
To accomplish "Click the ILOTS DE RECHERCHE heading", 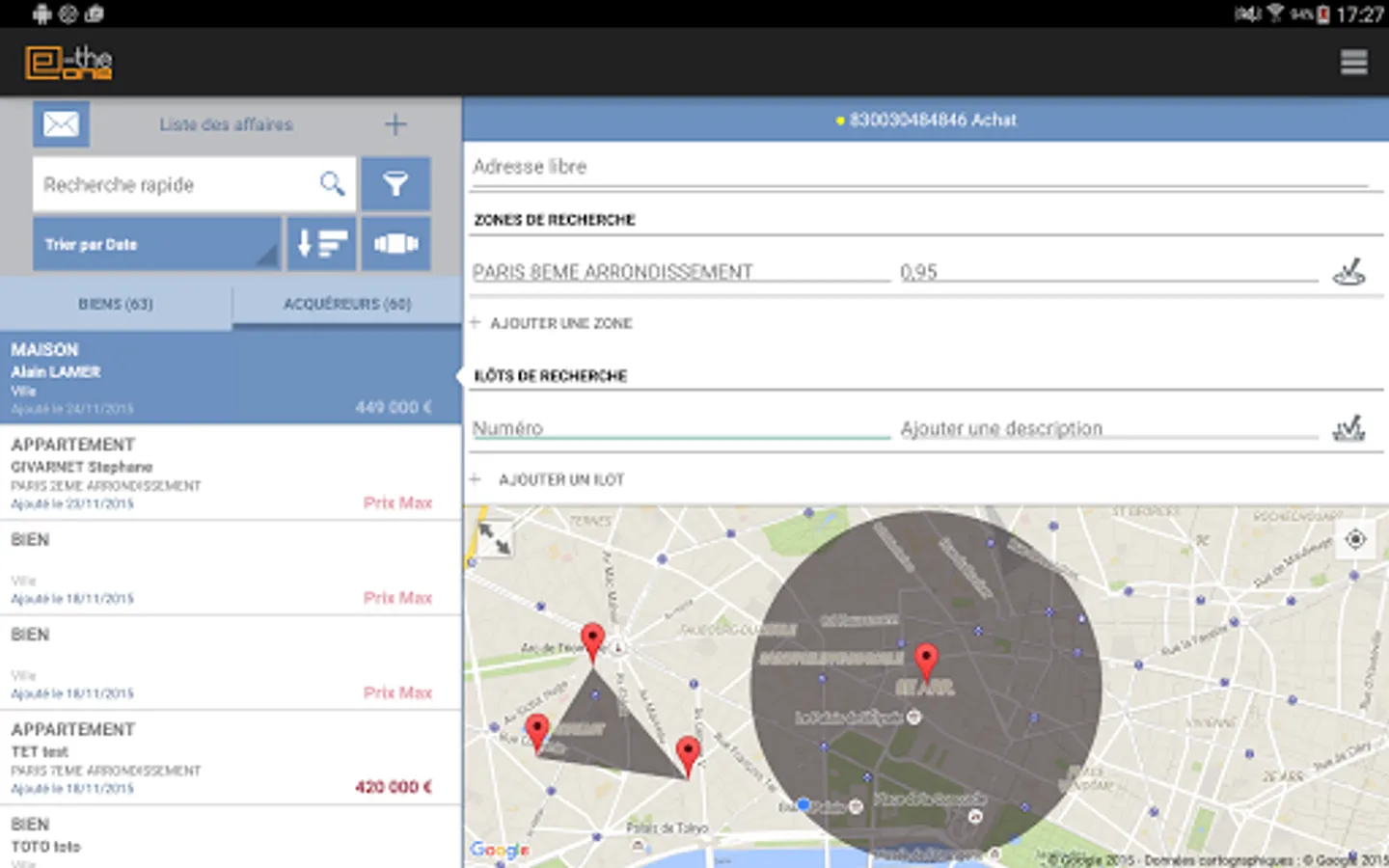I will point(551,376).
